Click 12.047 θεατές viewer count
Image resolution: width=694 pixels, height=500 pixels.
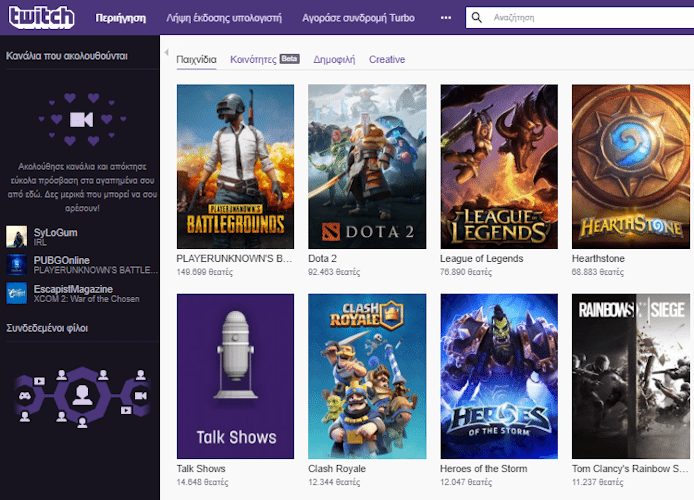click(x=466, y=482)
